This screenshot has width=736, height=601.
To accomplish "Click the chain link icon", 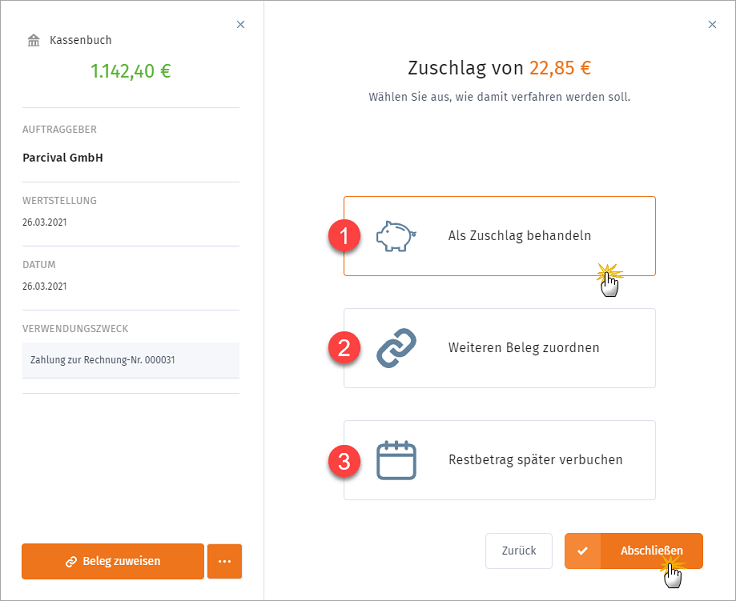I will click(396, 348).
